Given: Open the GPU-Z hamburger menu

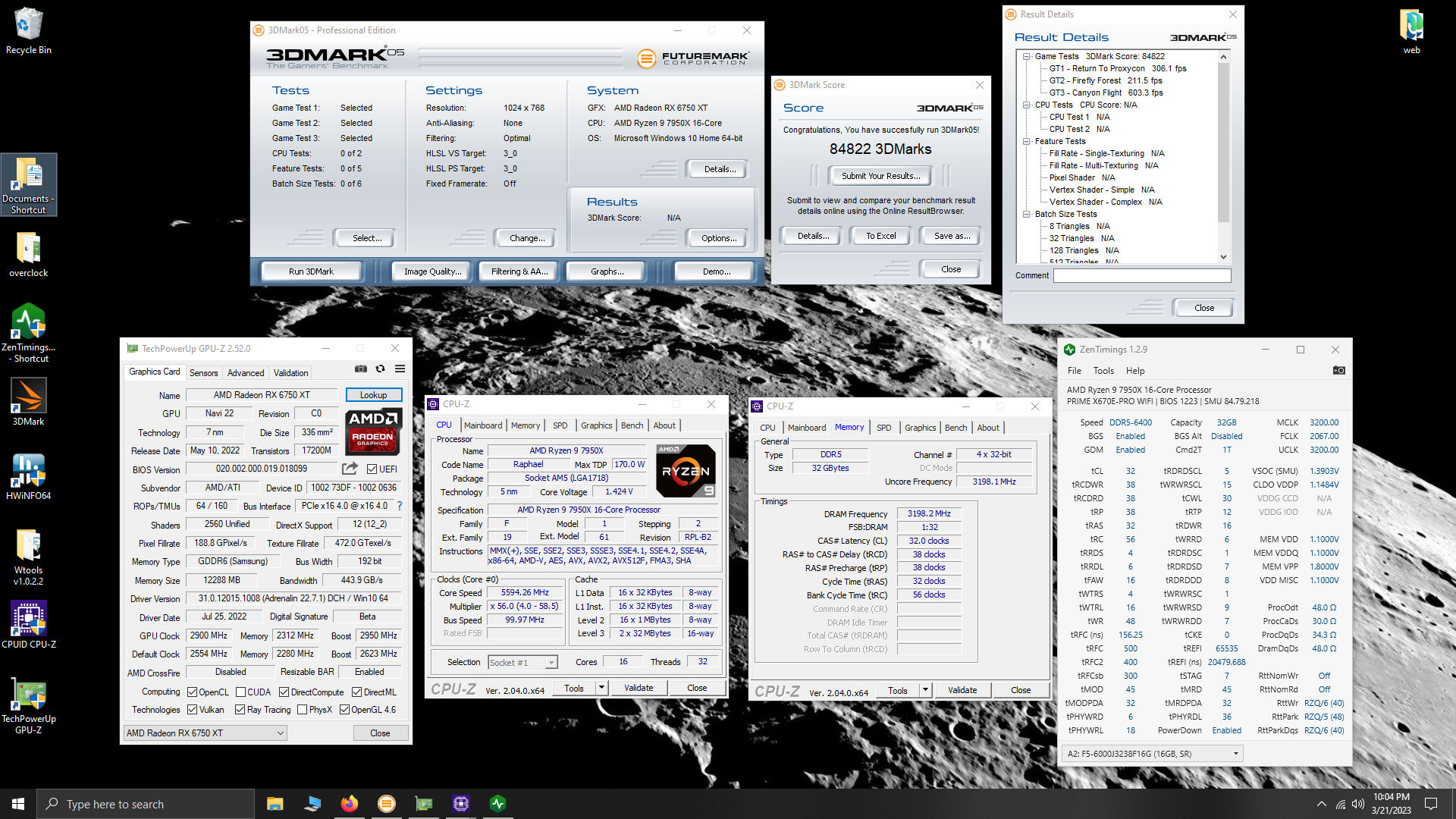Looking at the screenshot, I should [400, 369].
